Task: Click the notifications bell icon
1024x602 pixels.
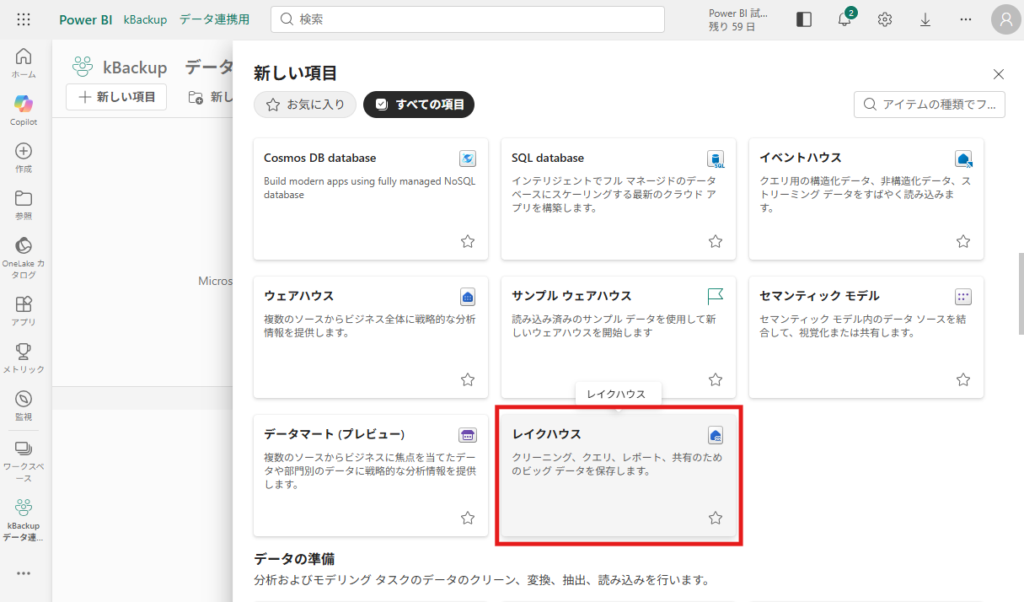Action: [x=845, y=19]
